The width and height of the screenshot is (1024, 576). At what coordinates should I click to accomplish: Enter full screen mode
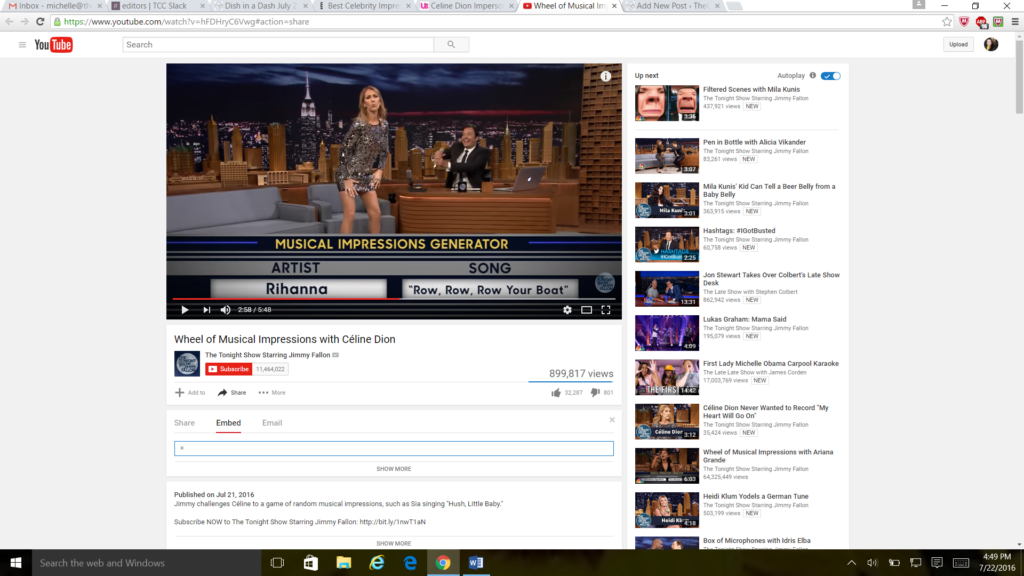point(605,310)
